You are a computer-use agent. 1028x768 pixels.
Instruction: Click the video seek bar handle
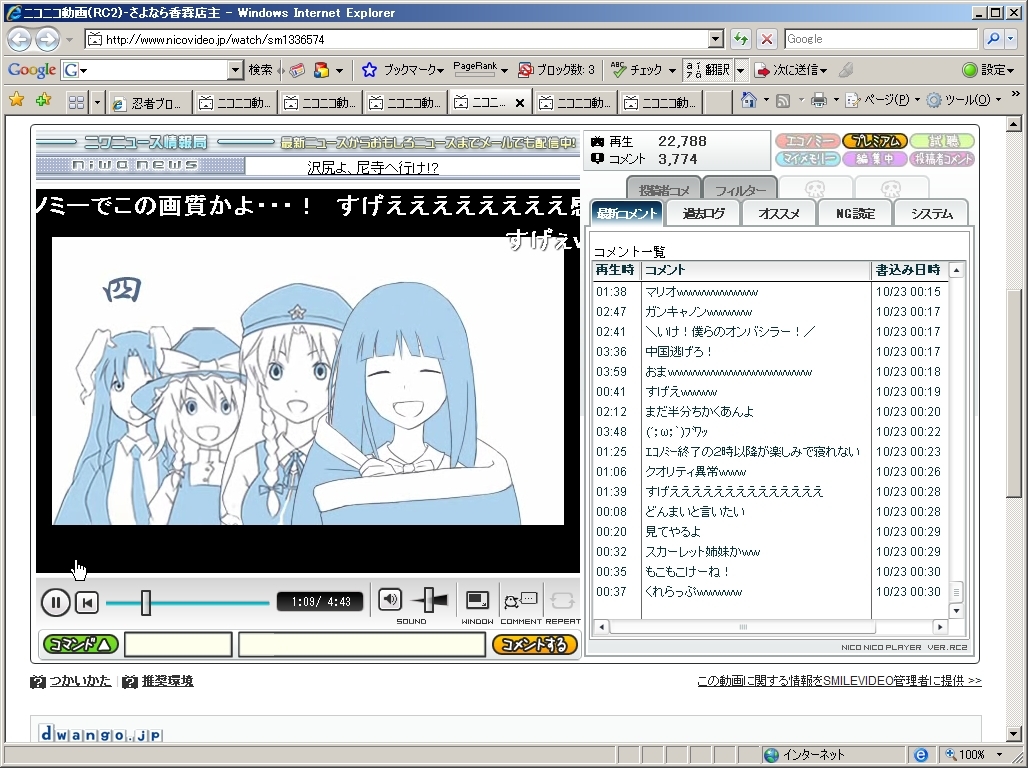(146, 602)
